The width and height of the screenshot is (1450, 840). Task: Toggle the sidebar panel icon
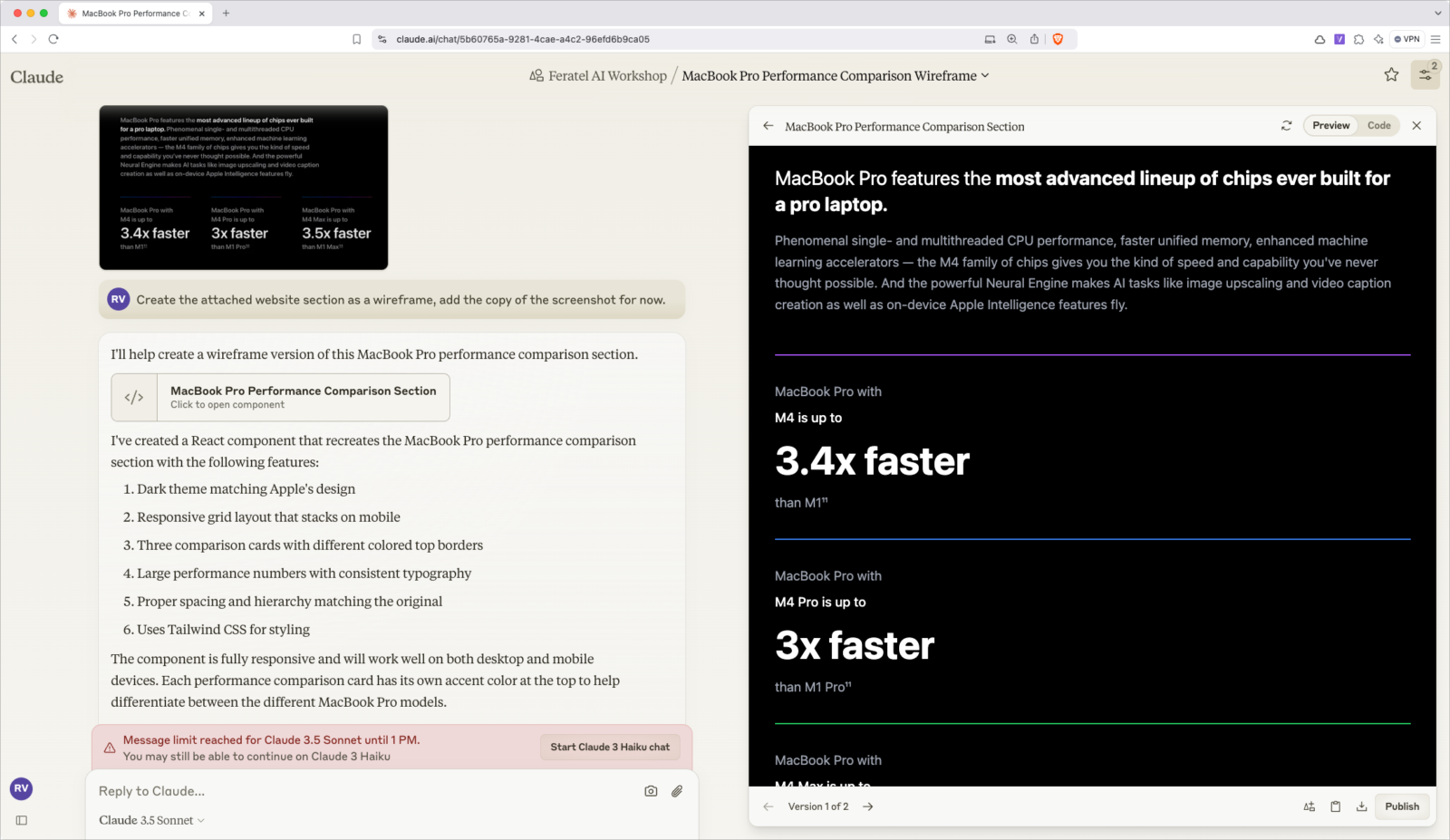click(x=22, y=820)
